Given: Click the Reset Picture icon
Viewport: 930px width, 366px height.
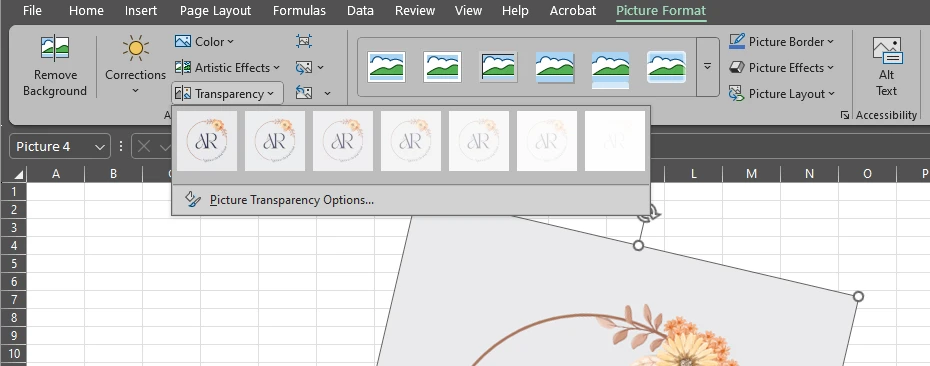Looking at the screenshot, I should 304,93.
